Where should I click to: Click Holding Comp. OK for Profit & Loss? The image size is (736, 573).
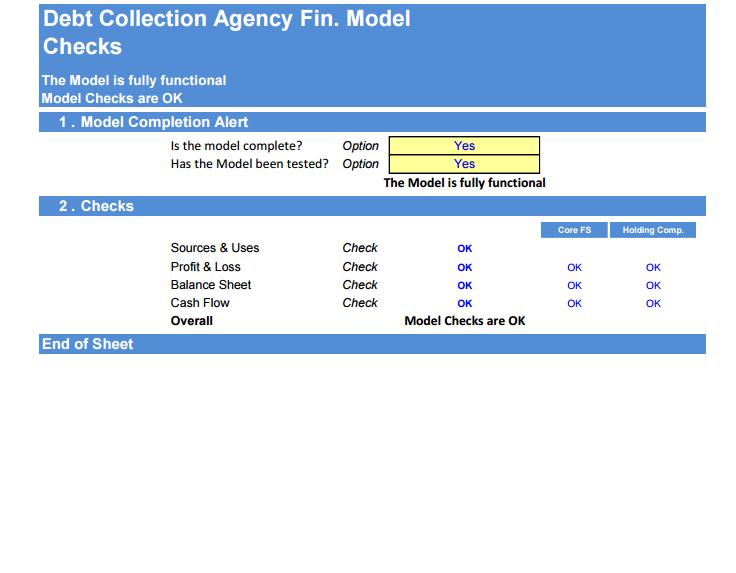653,267
